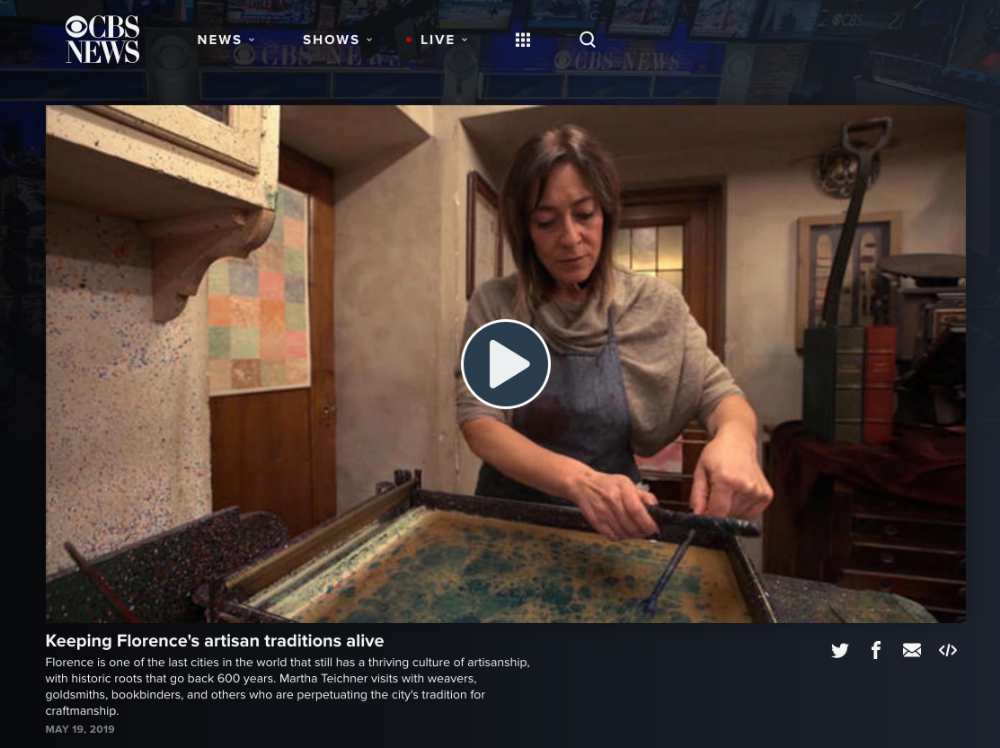Image resolution: width=1000 pixels, height=748 pixels.
Task: Open the SHOWS menu
Action: tap(331, 40)
